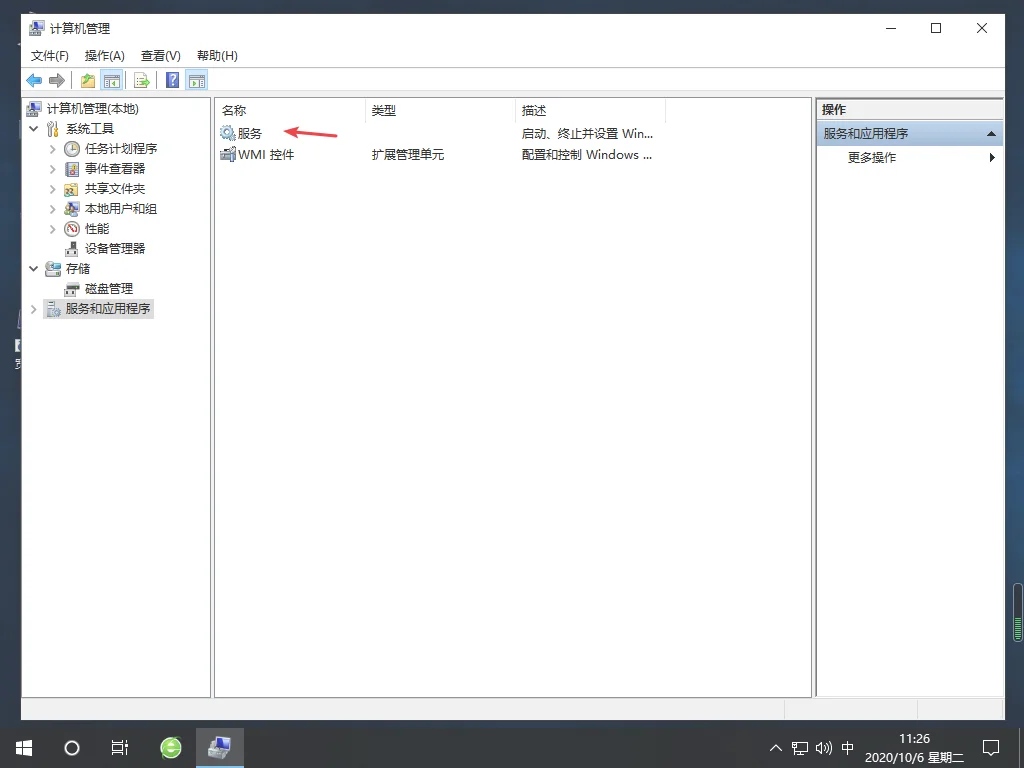Viewport: 1024px width, 768px height.
Task: Open Task View from the taskbar
Action: [x=120, y=748]
